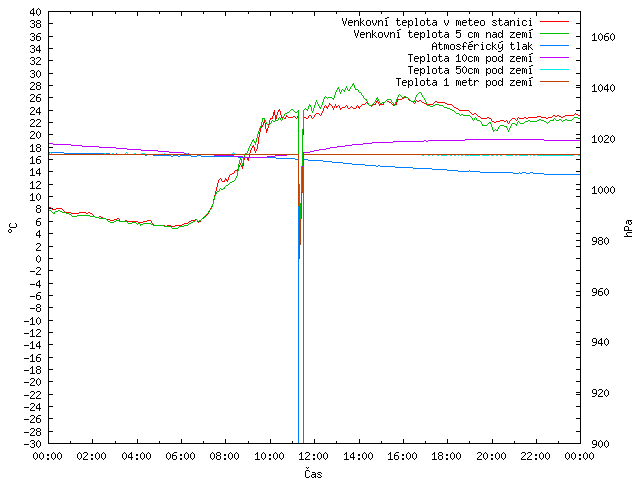Click the 30 value on temperature axis
This screenshot has height=480, width=640.
(x=36, y=74)
